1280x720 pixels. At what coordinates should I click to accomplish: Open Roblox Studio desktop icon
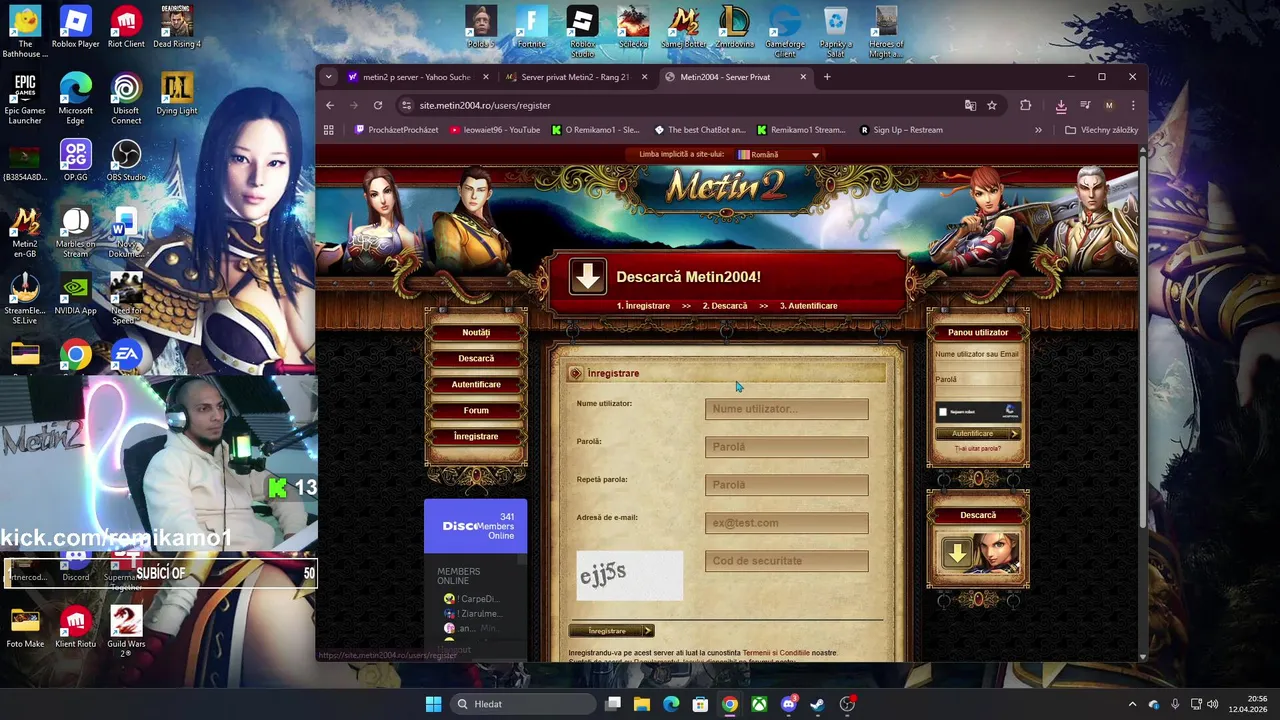(582, 31)
